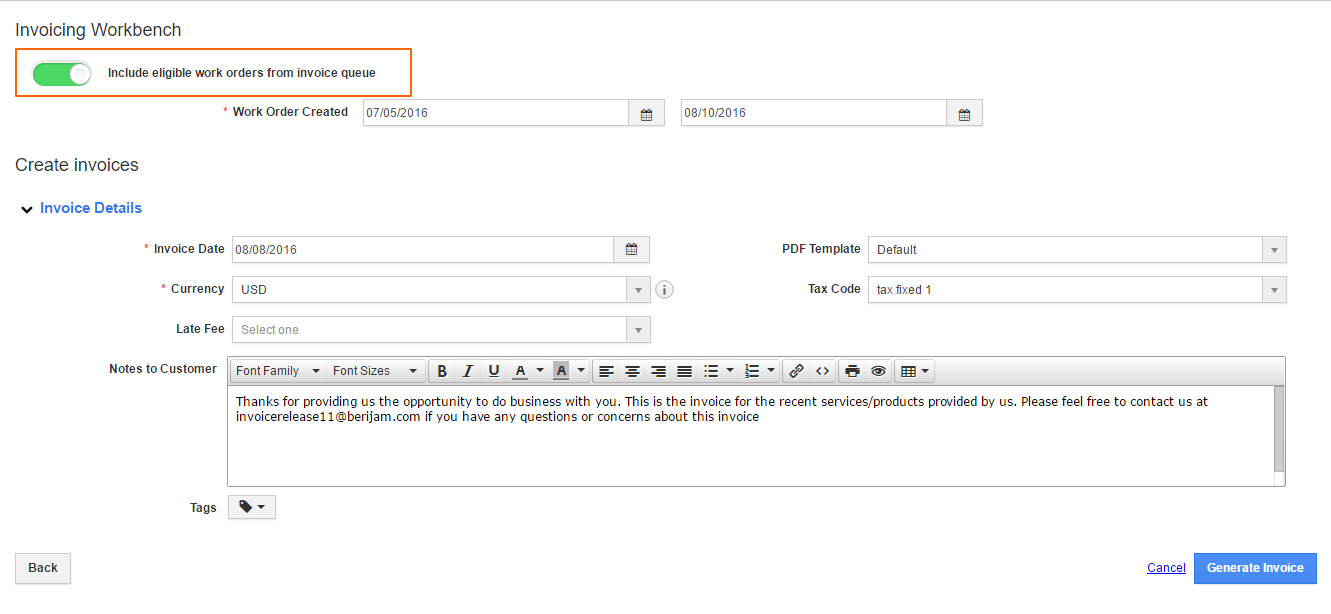
Task: Insert a link using the chain icon
Action: 796,371
